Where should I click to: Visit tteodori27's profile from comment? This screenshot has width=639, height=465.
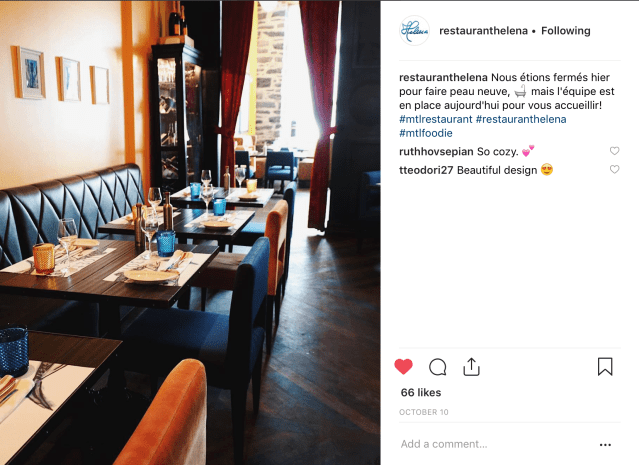[426, 170]
